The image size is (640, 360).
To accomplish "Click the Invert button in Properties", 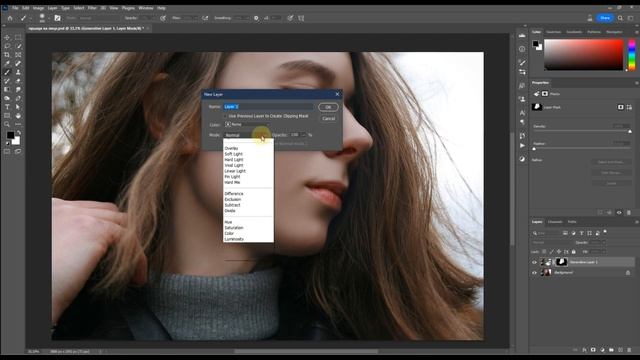I will point(611,183).
